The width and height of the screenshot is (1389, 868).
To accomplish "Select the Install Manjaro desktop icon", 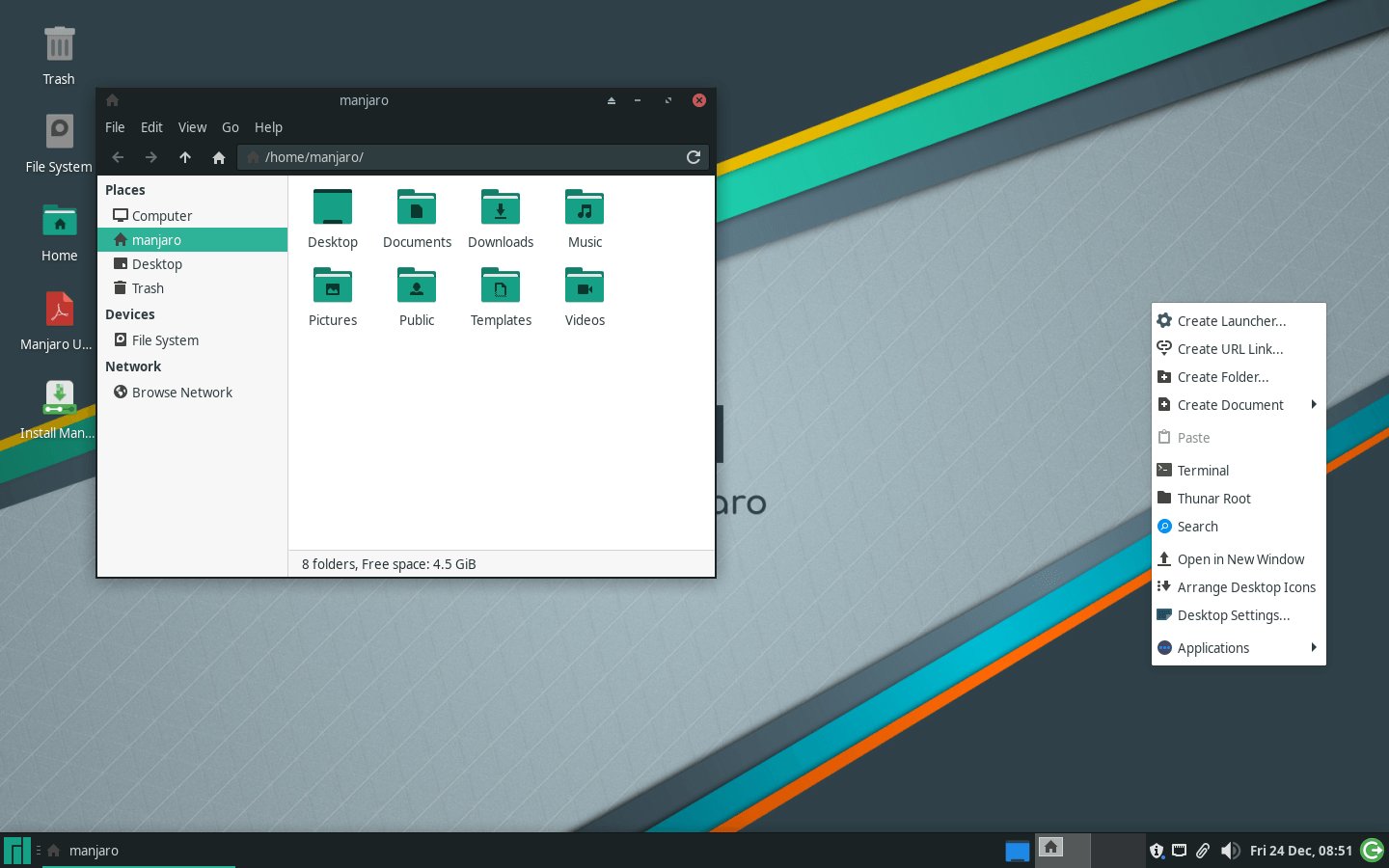I will [59, 409].
